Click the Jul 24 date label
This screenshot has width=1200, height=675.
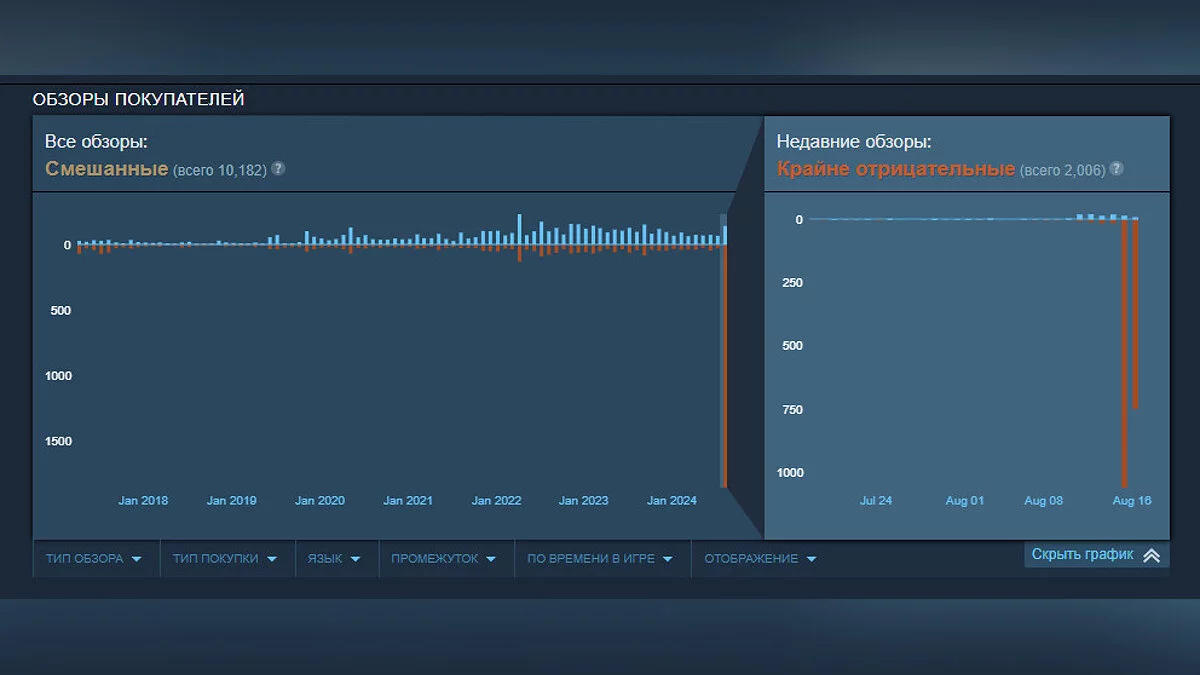[876, 501]
